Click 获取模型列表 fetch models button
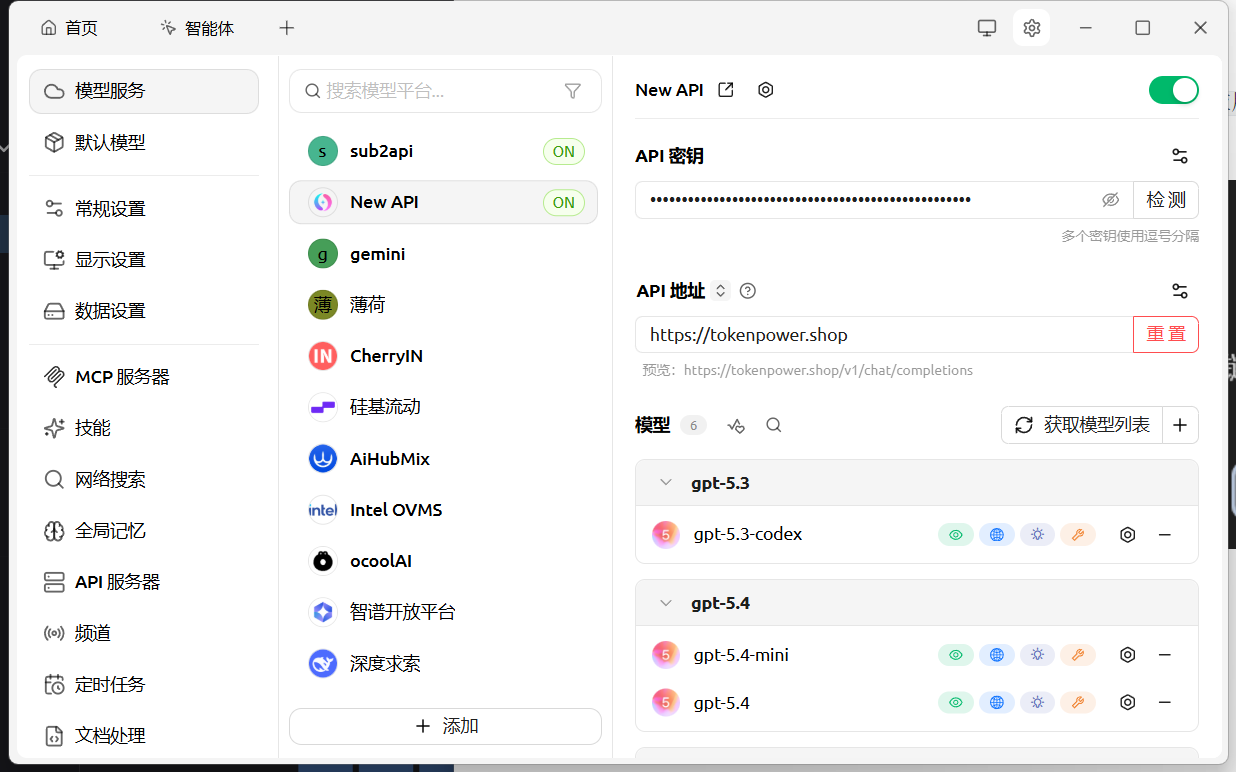1236x772 pixels. 1082,425
